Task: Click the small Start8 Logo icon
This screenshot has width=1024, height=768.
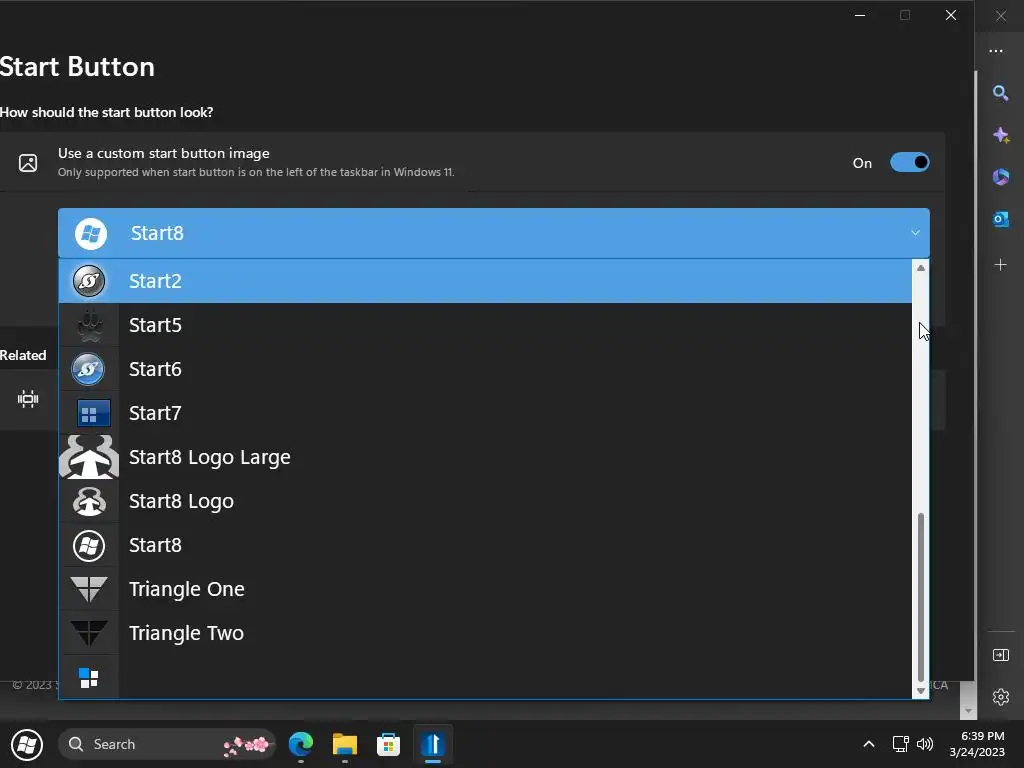Action: tap(89, 501)
